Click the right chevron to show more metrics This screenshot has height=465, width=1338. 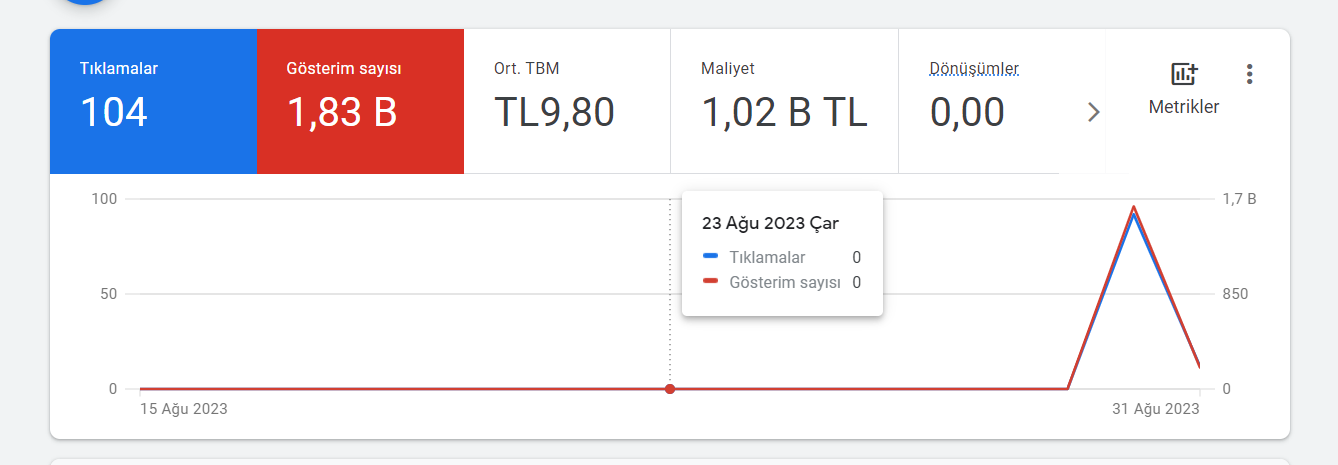1093,112
